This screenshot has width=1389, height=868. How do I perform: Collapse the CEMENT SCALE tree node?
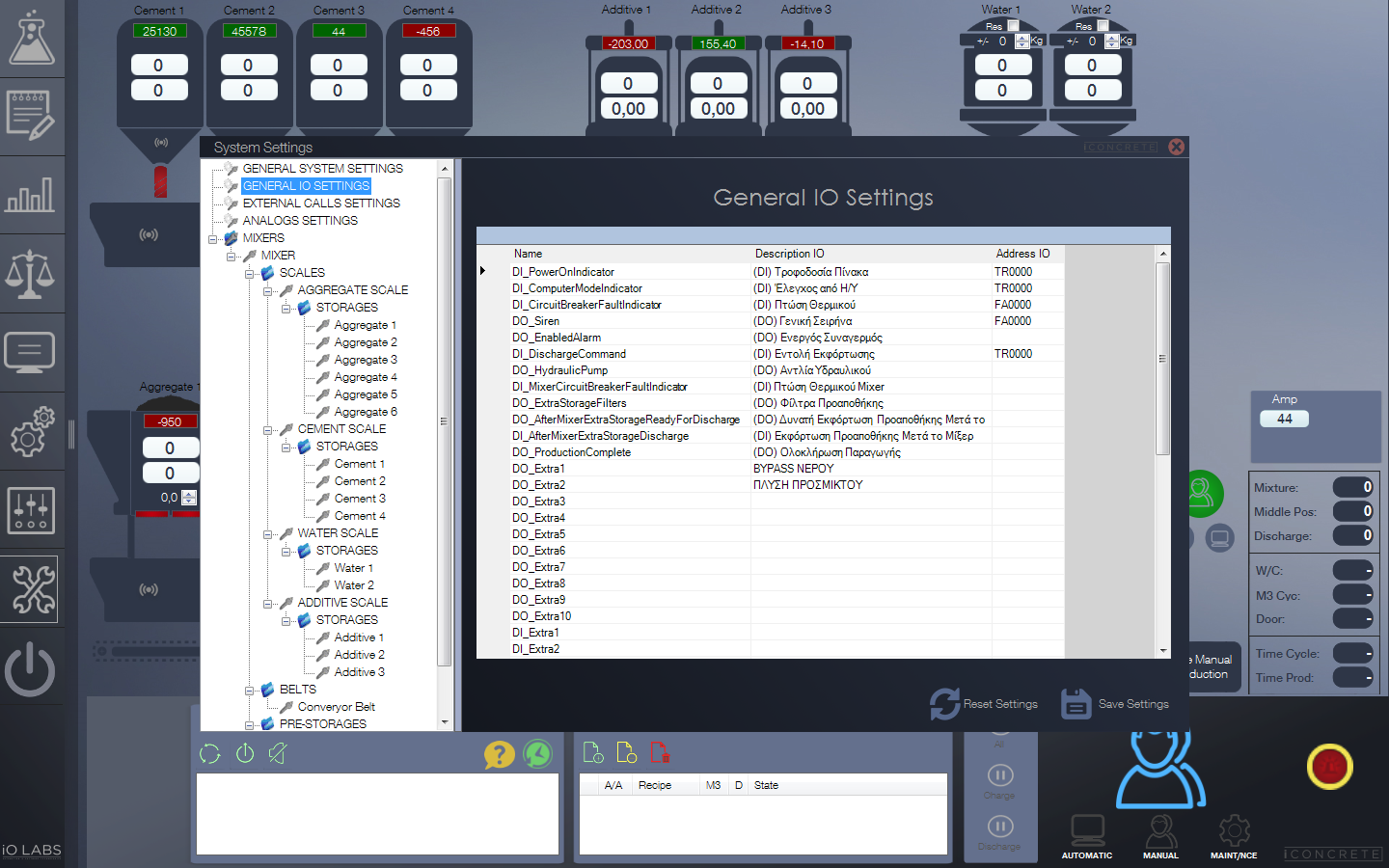[268, 429]
